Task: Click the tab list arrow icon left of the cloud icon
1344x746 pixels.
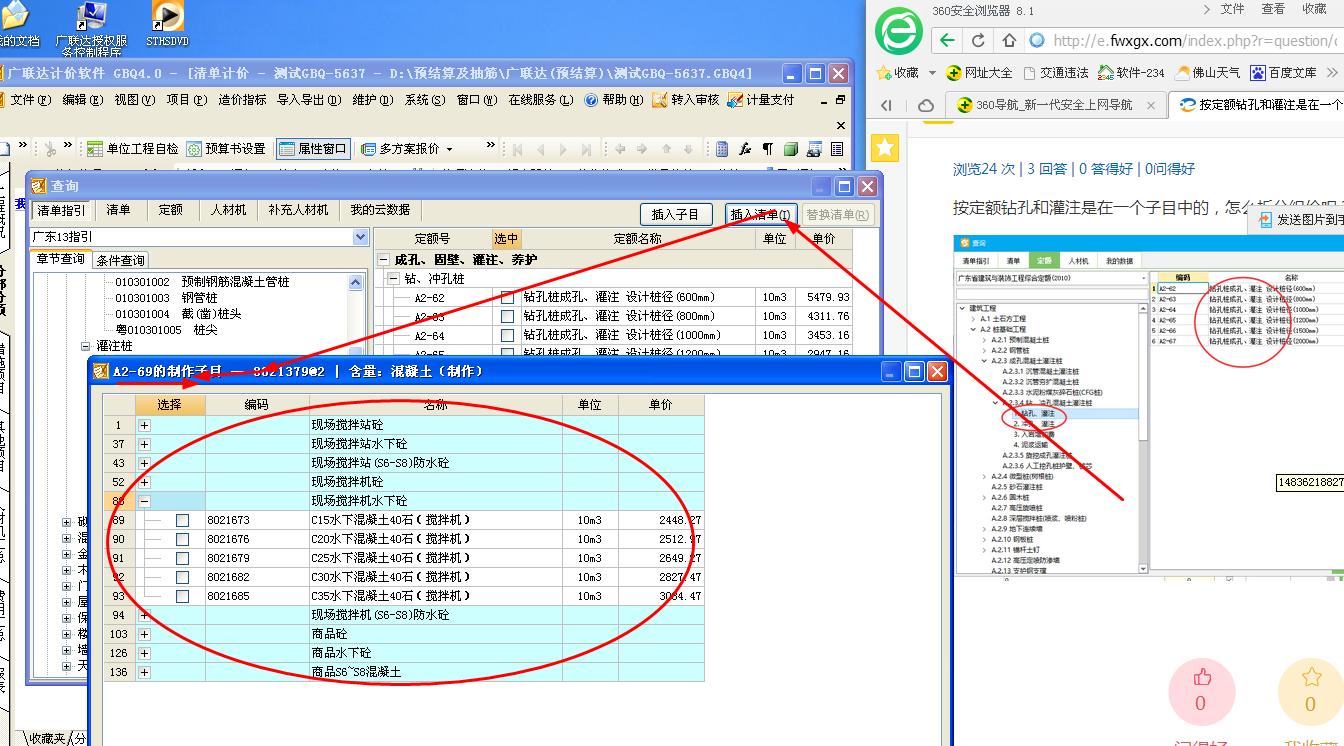Action: pos(886,105)
